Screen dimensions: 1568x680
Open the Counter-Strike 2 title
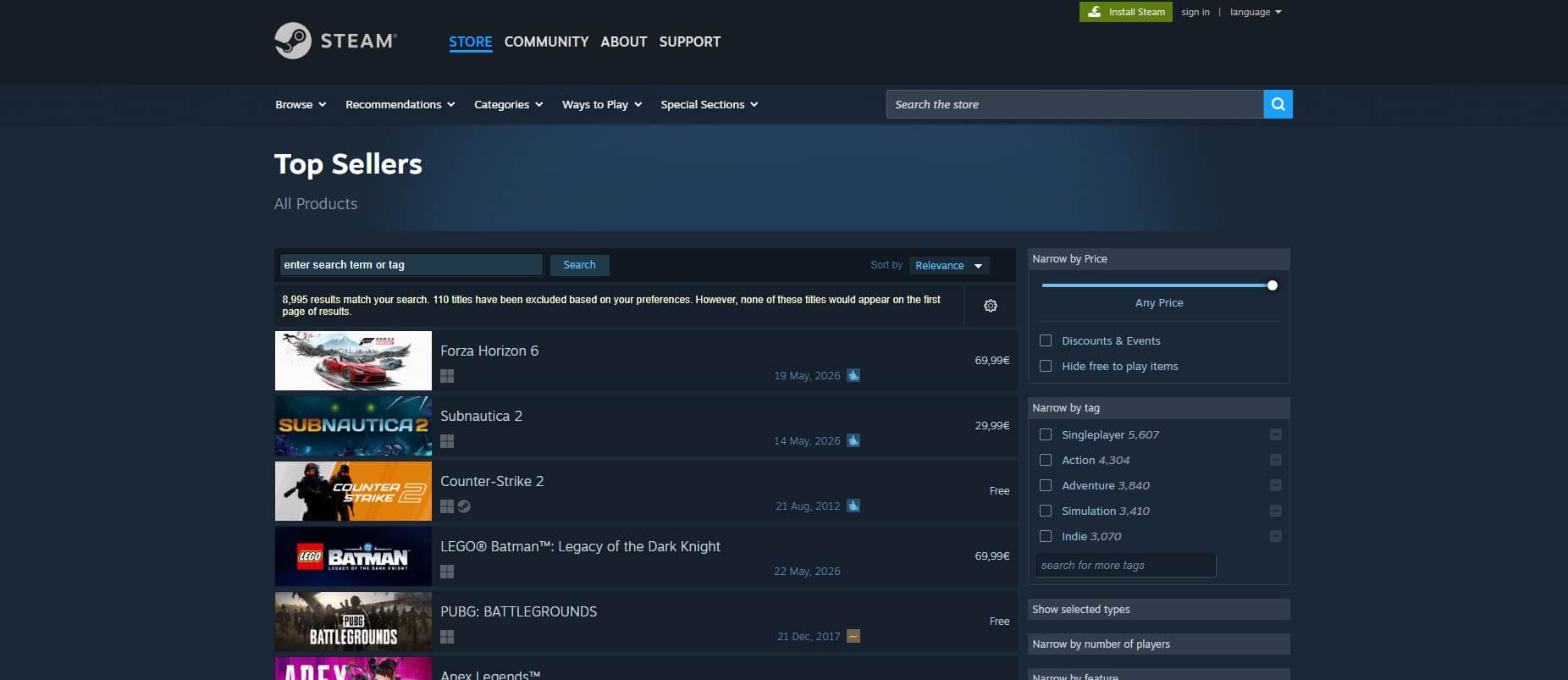[492, 481]
